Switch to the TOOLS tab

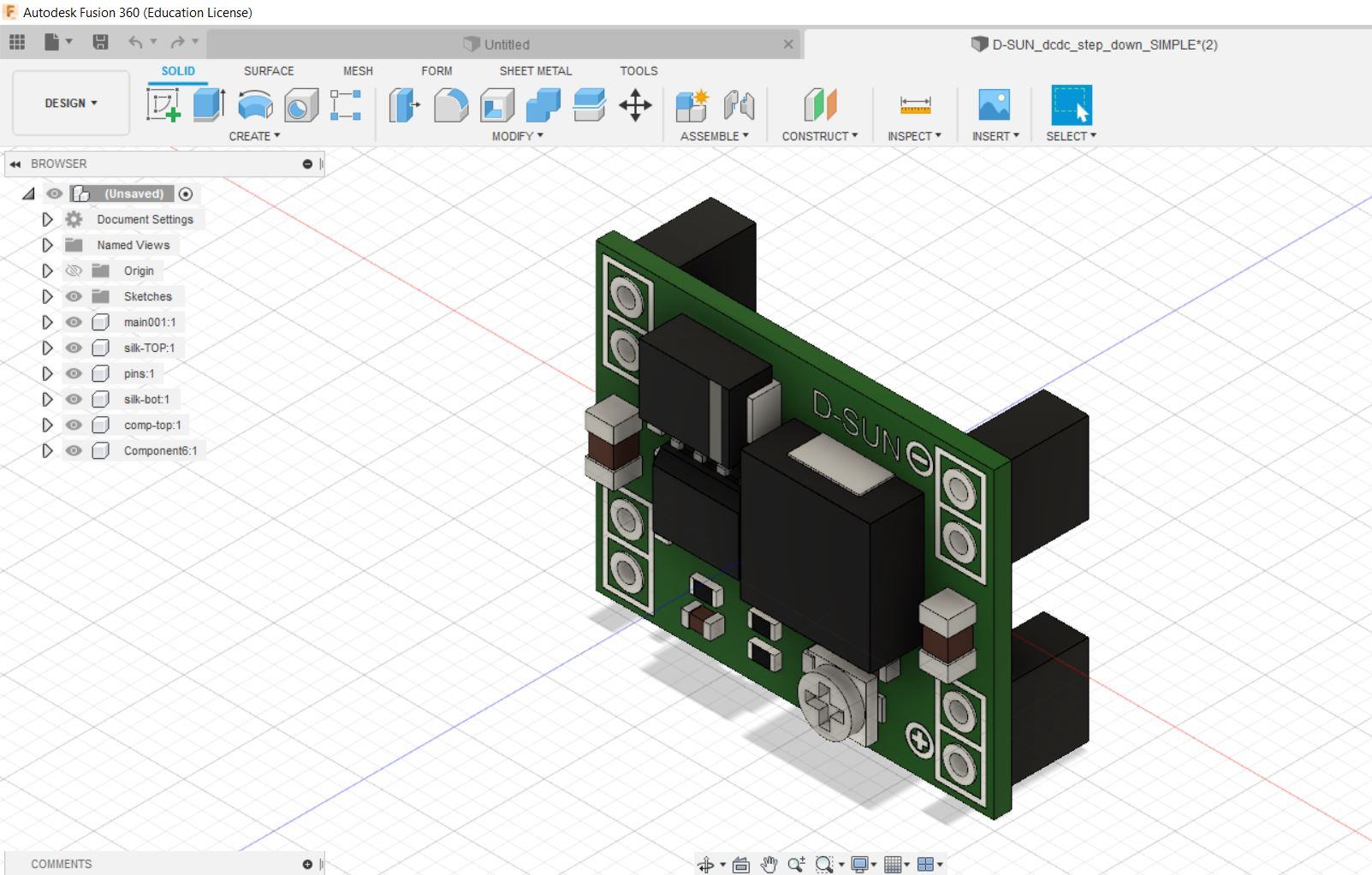tap(638, 71)
